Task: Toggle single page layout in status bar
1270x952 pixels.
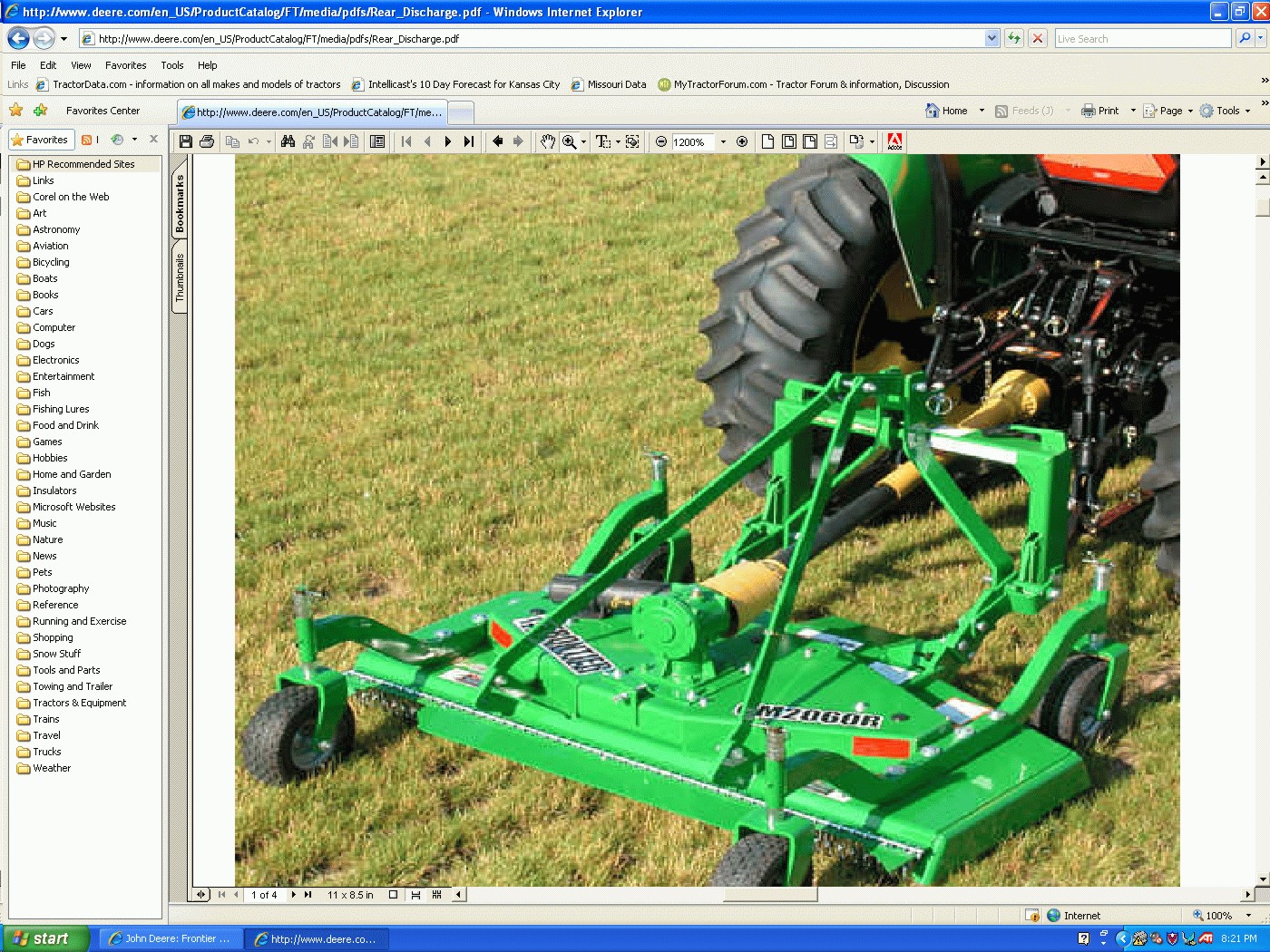Action: click(x=393, y=895)
